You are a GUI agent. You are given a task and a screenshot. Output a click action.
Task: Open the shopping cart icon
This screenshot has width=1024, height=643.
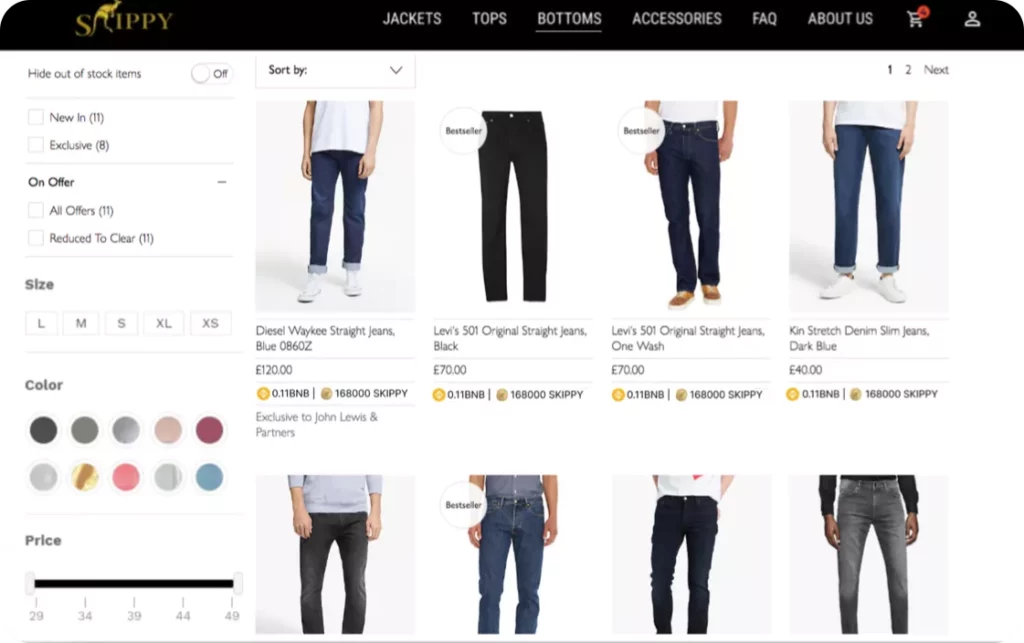916,18
